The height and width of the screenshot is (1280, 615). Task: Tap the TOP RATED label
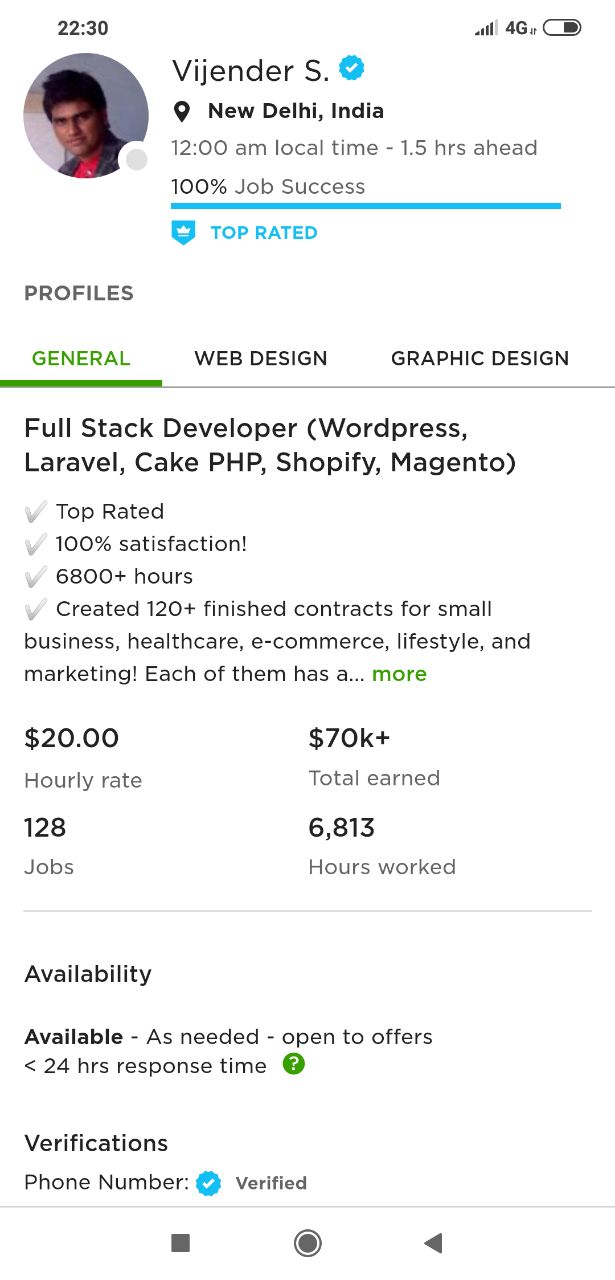click(x=264, y=233)
